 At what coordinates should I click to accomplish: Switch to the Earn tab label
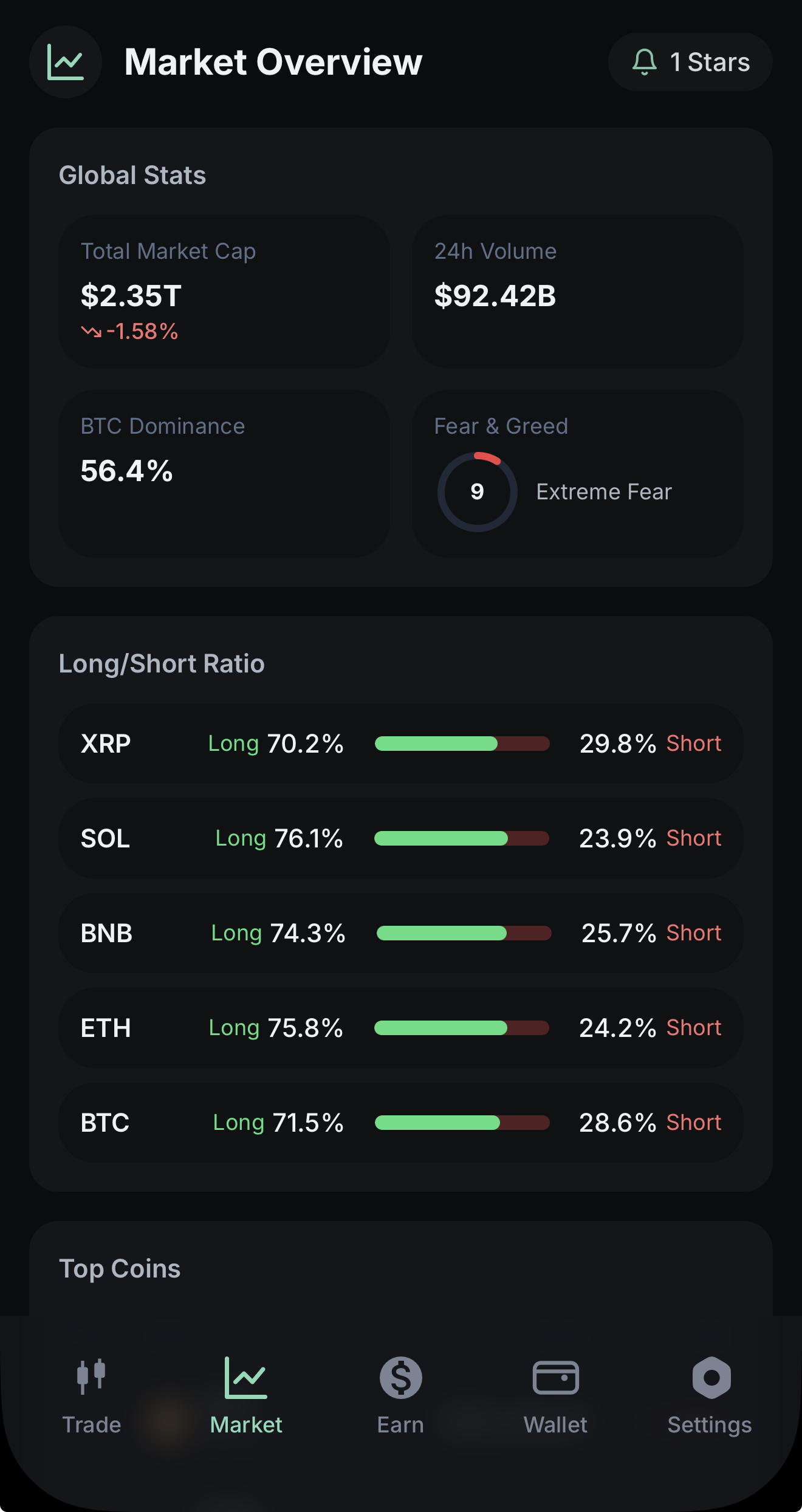point(400,1425)
